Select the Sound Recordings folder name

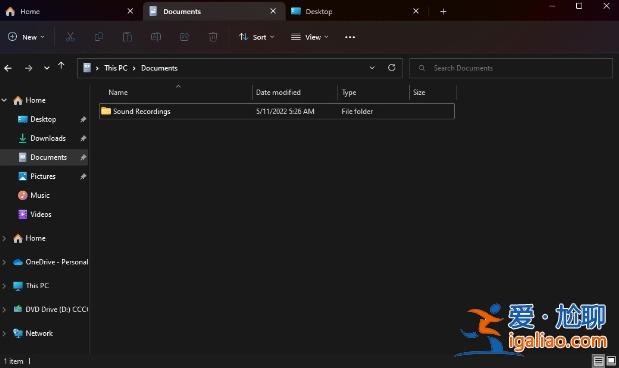pos(142,111)
